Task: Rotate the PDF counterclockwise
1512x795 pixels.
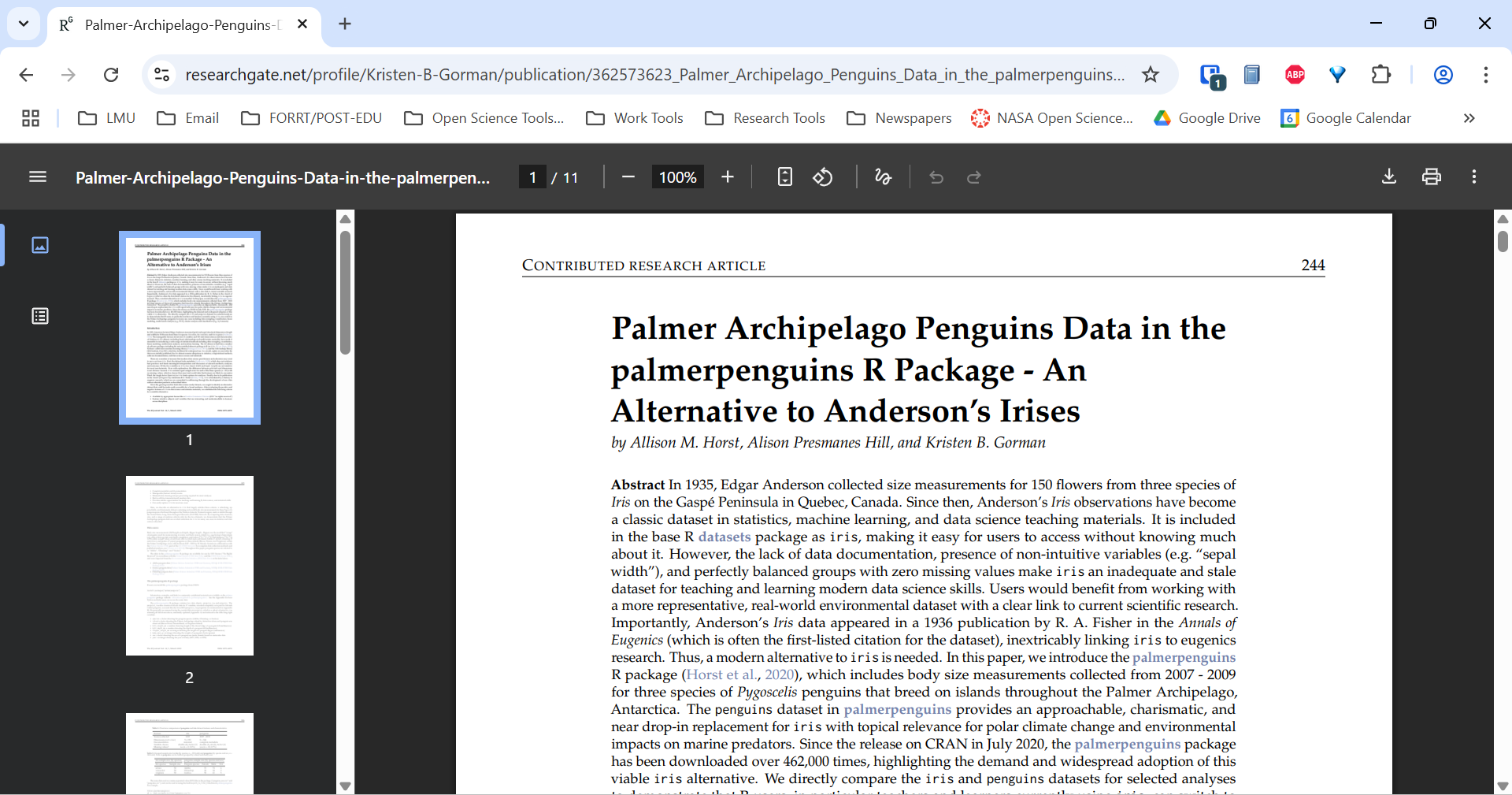Action: click(823, 177)
